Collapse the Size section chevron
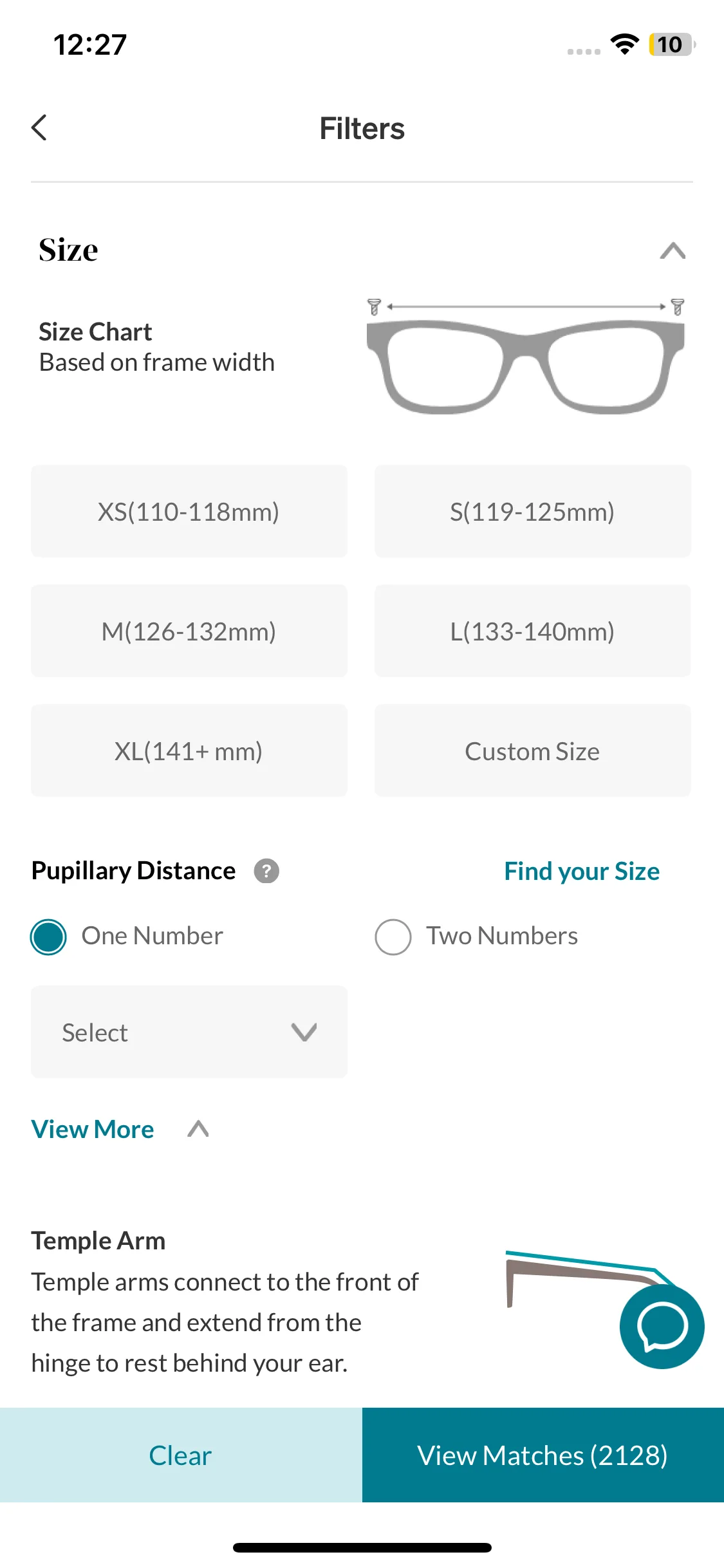The image size is (724, 1568). coord(673,250)
